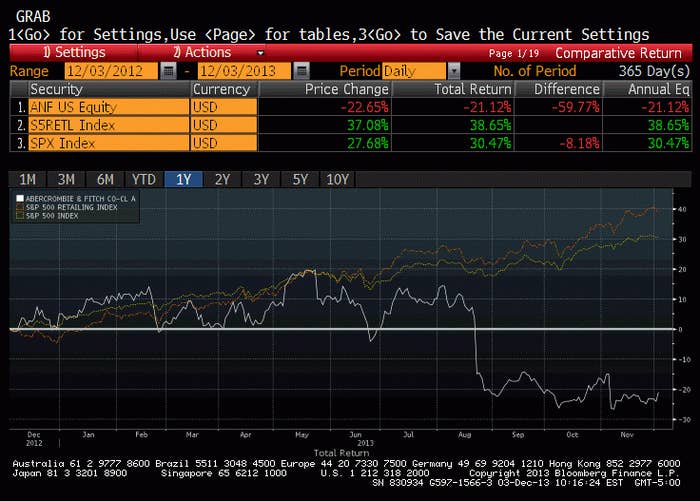Viewport: 700px width, 501px height.
Task: Select the Daily period field
Action: tap(414, 71)
